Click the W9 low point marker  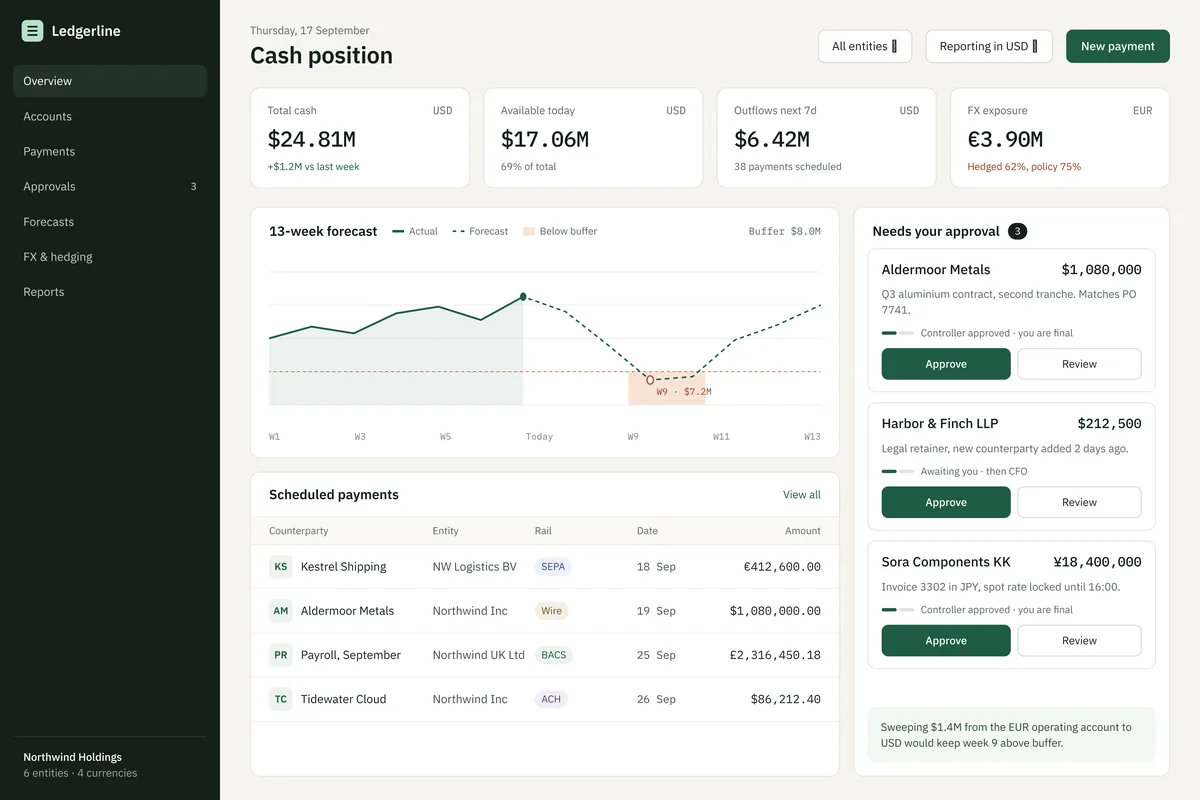coord(650,380)
